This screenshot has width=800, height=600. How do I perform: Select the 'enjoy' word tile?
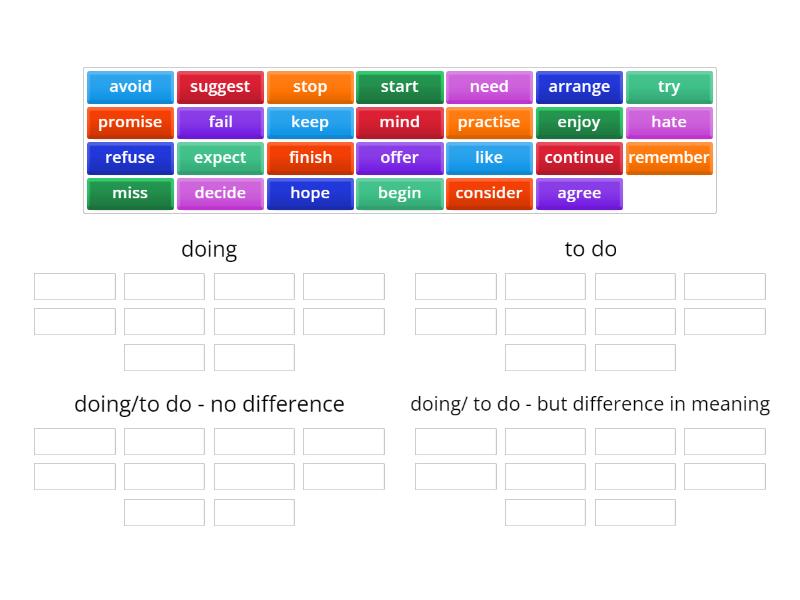(x=579, y=122)
